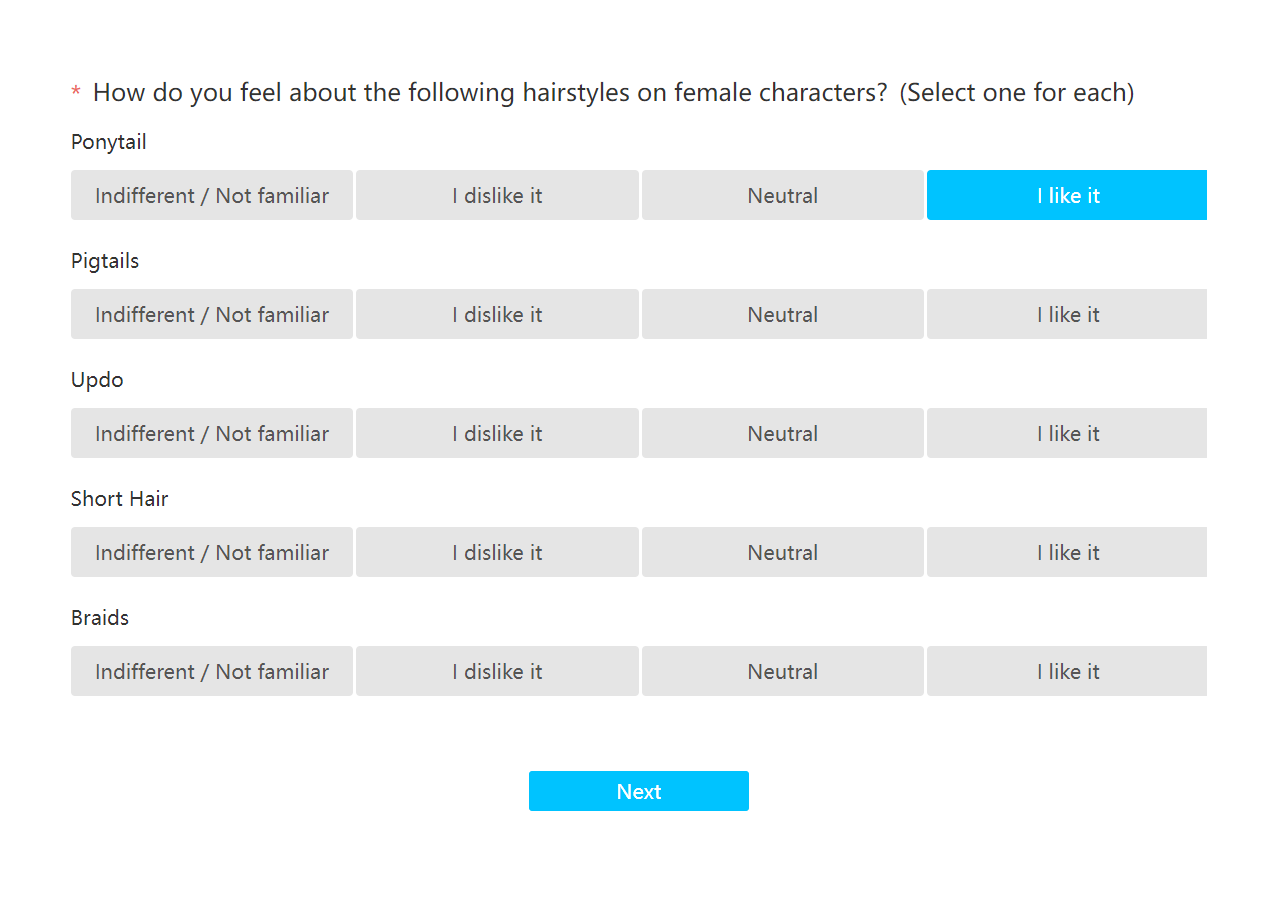Select 'I like it' for Updo
Image resolution: width=1271 pixels, height=919 pixels.
point(1067,433)
